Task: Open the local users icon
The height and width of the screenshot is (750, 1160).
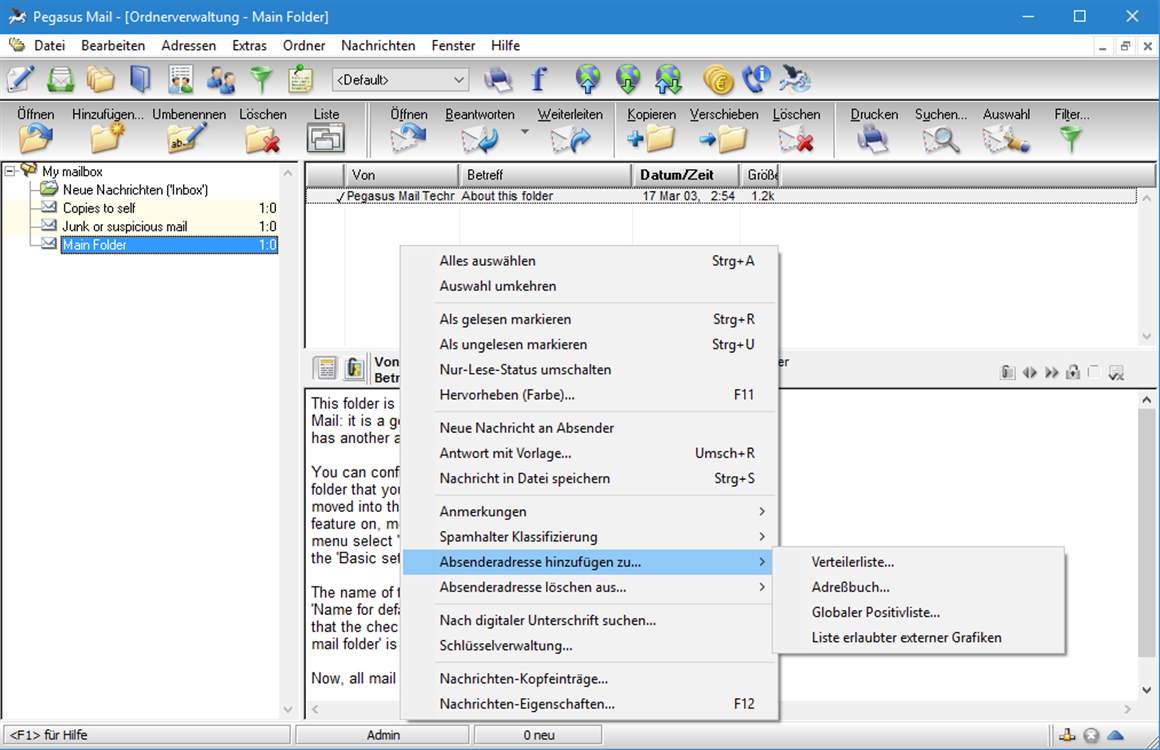Action: point(220,79)
